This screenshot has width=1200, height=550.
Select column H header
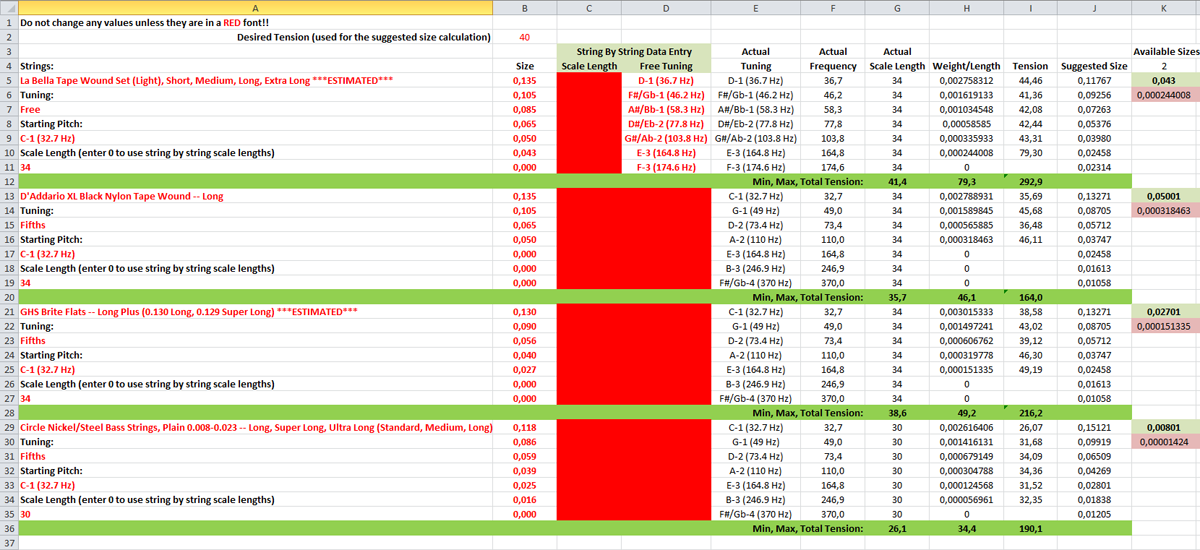tap(966, 7)
